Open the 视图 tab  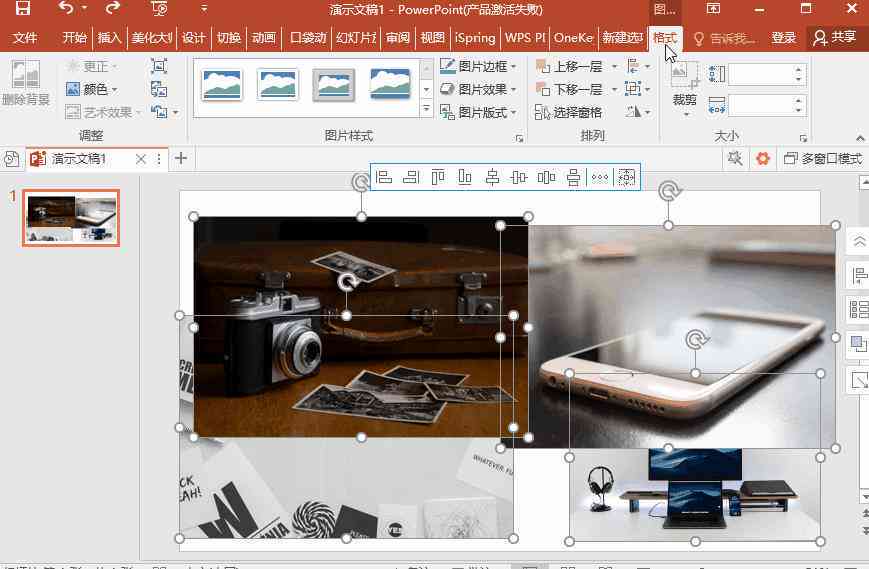[432, 38]
